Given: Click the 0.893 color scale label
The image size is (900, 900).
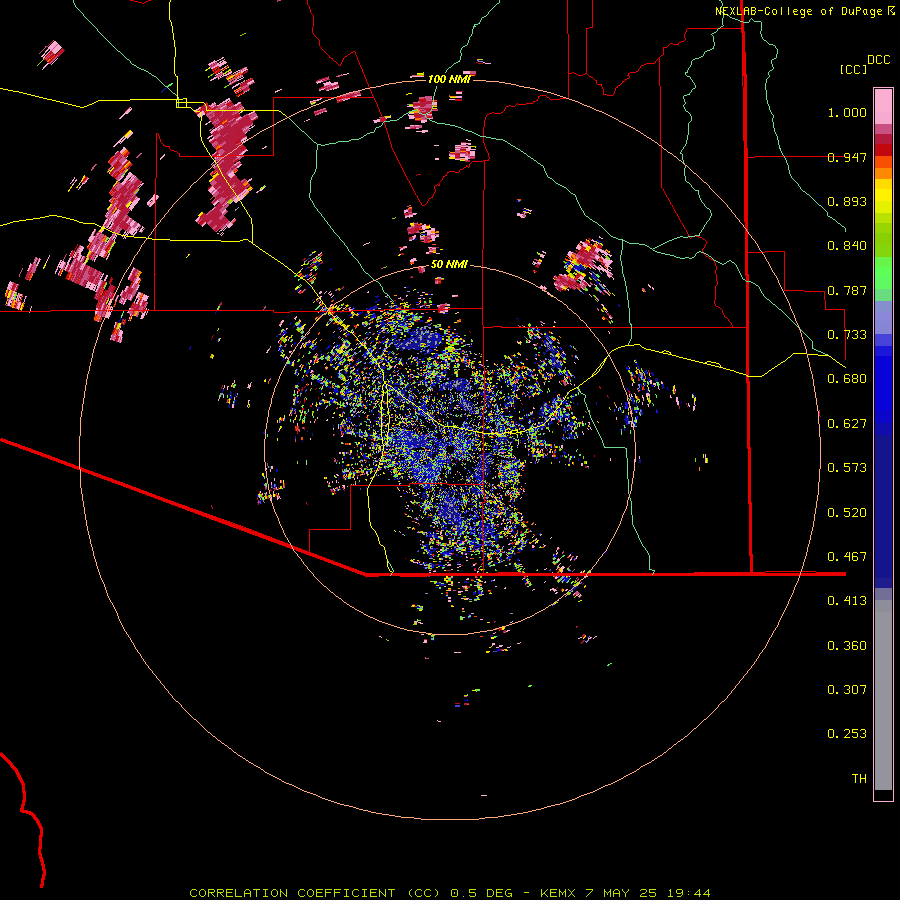Looking at the screenshot, I should (x=847, y=201).
